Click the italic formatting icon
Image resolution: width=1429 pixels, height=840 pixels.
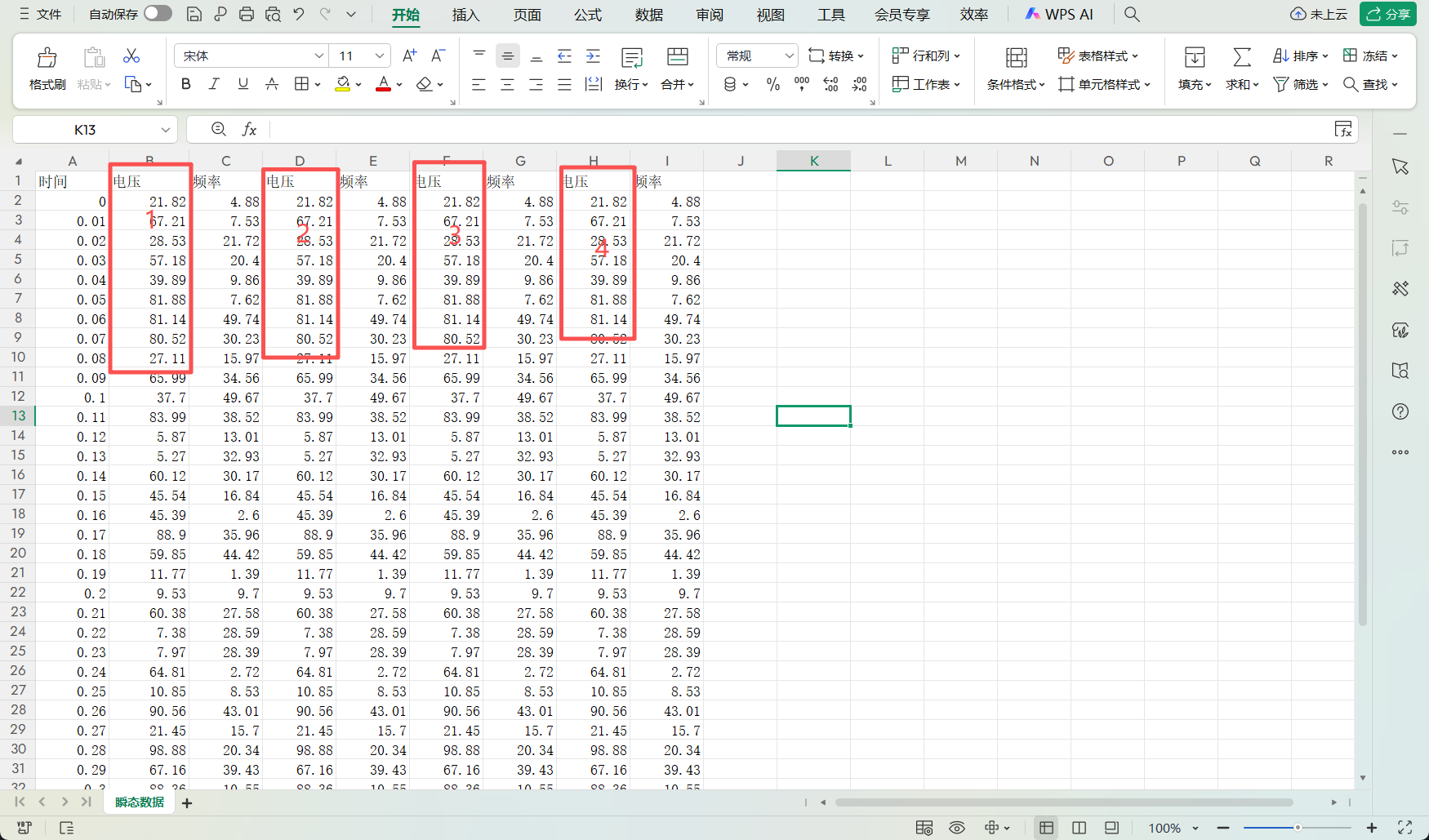coord(214,84)
